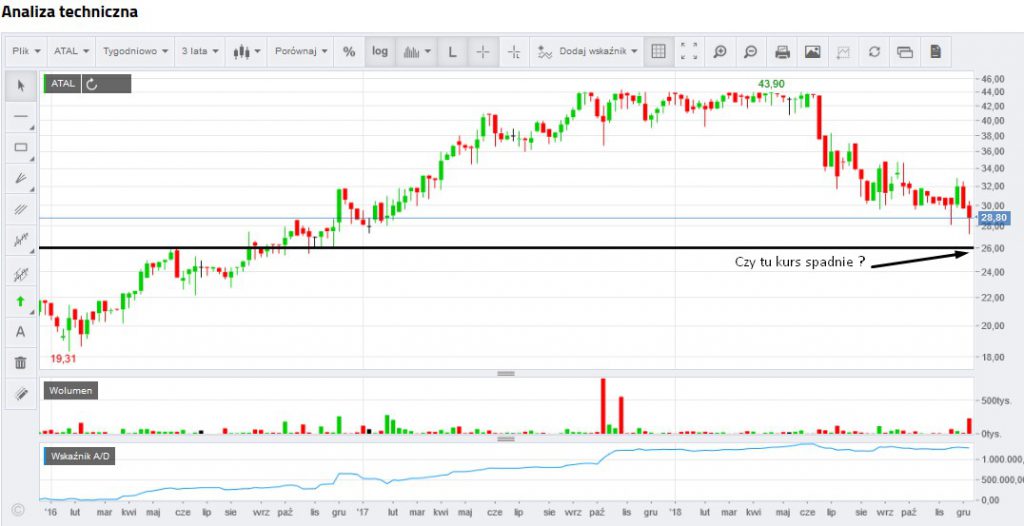Image resolution: width=1024 pixels, height=526 pixels.
Task: Click the zoom in magnifier icon
Action: click(x=720, y=51)
